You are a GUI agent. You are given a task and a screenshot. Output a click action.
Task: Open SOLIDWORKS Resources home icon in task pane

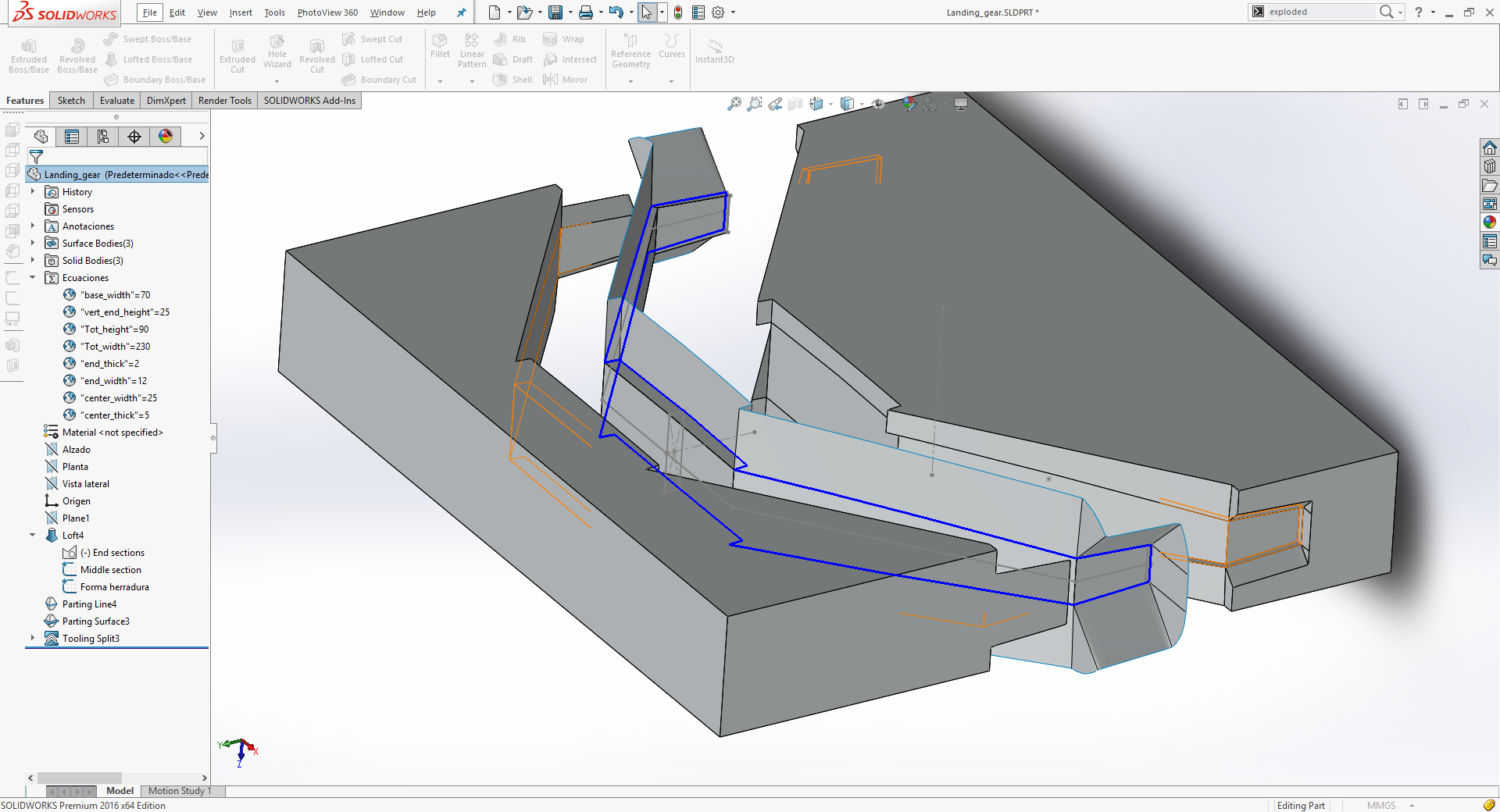pos(1490,148)
